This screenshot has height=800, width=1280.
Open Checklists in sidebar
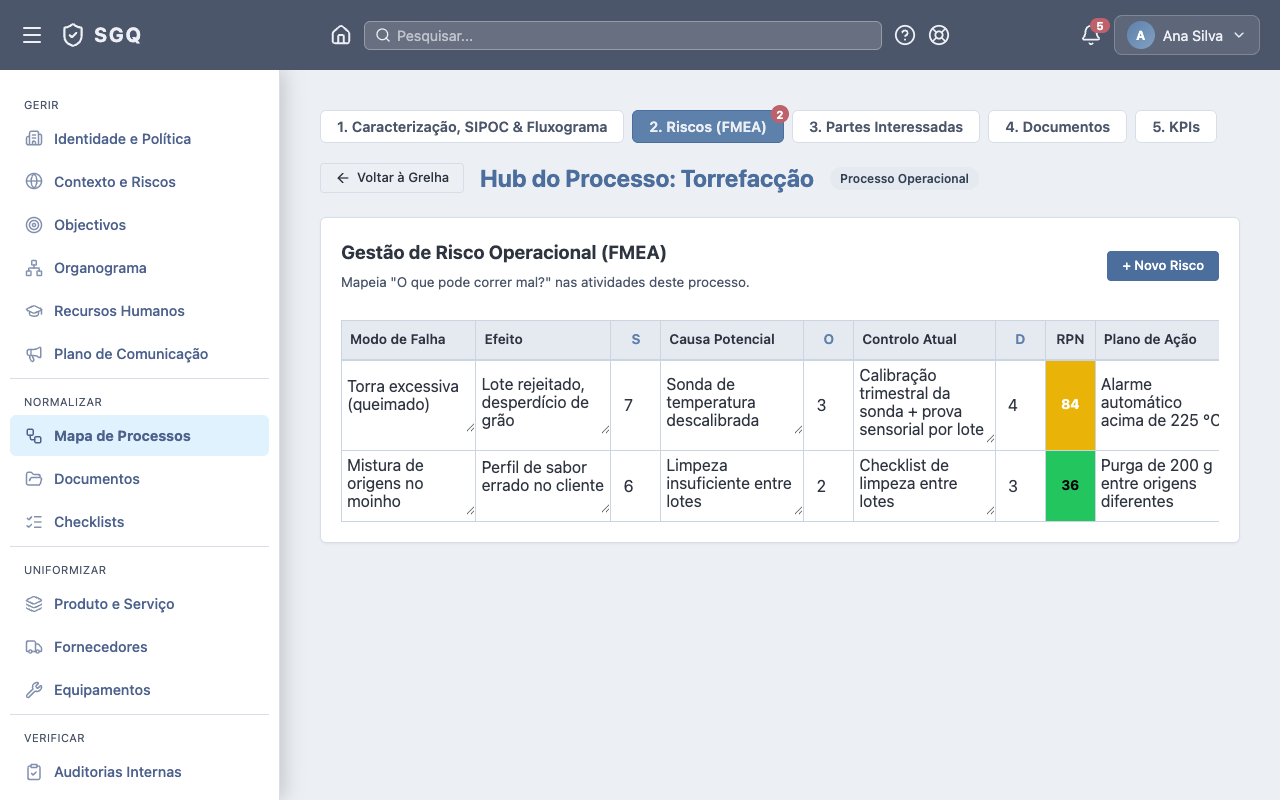[x=139, y=522]
